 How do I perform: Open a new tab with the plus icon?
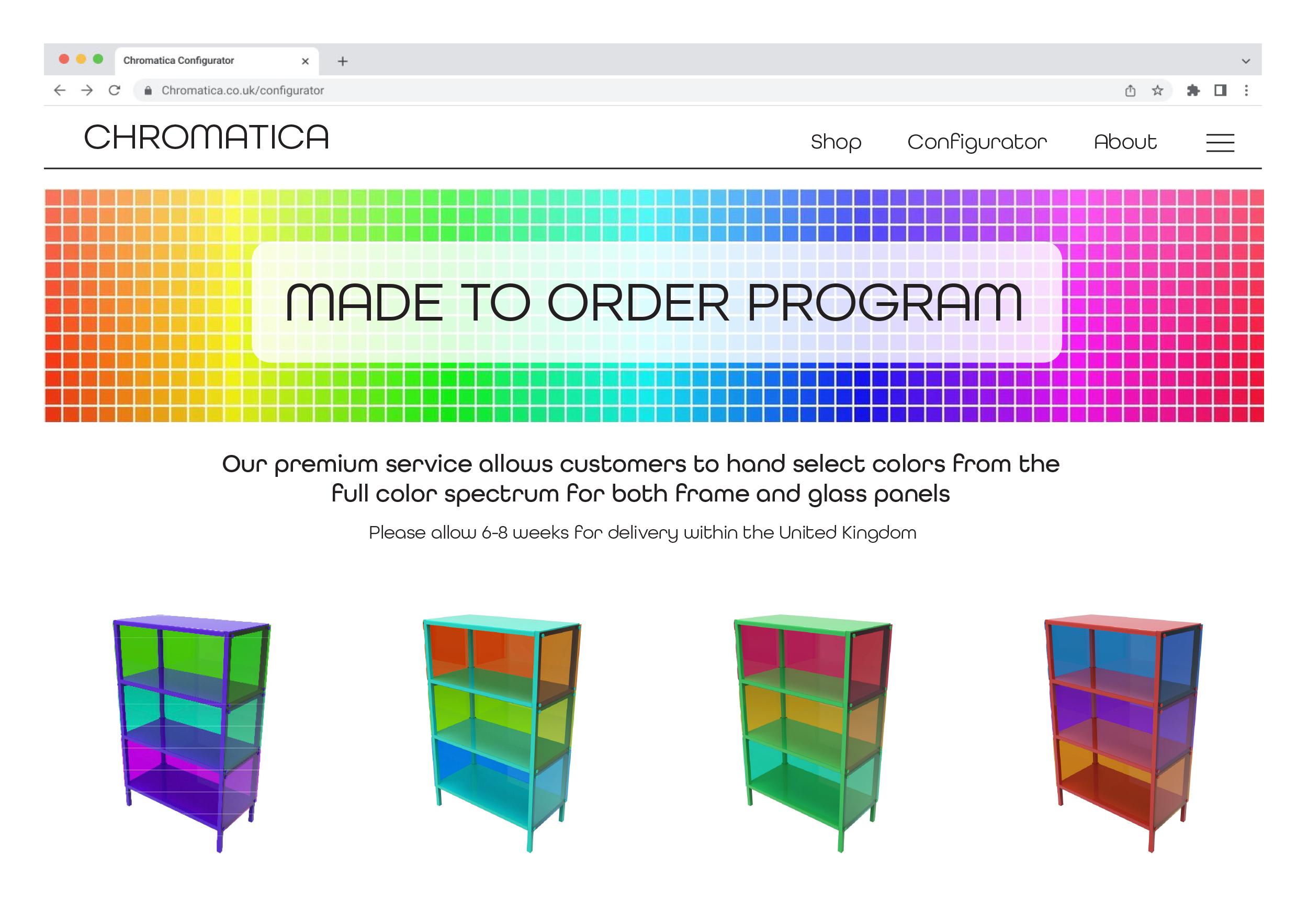tap(342, 61)
